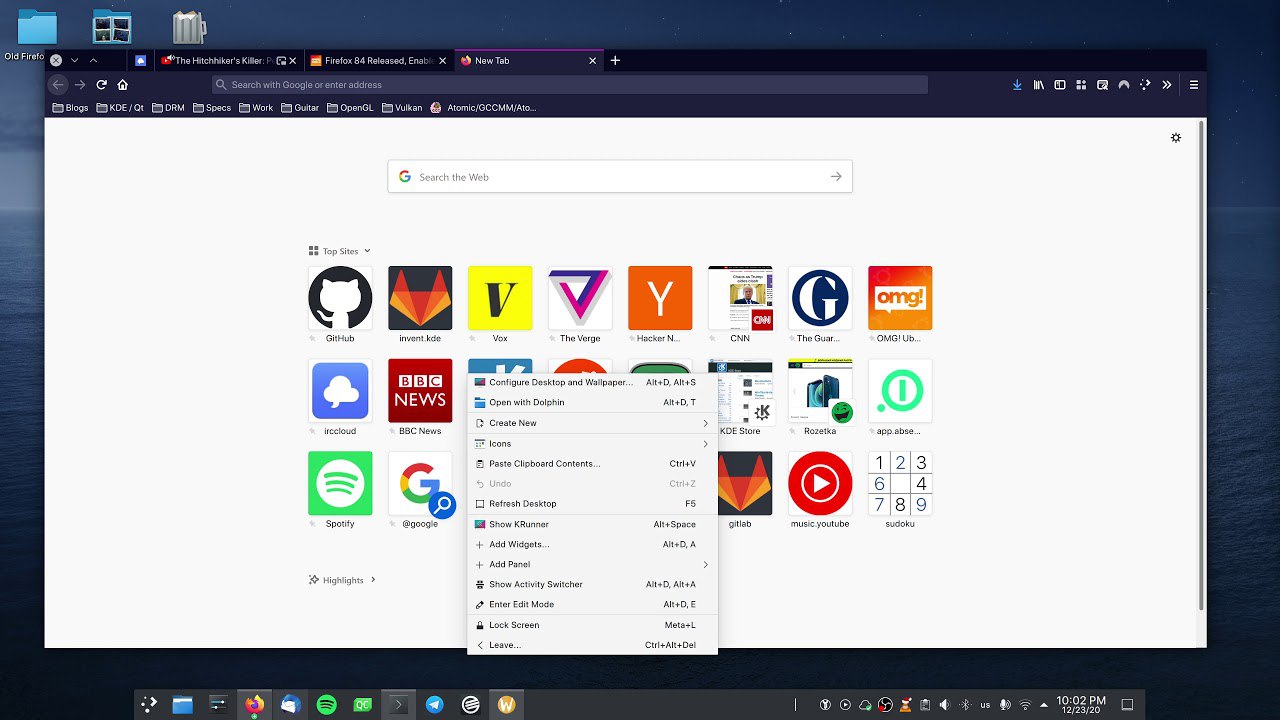
Task: Open the gitlab top site tile
Action: coord(745,483)
